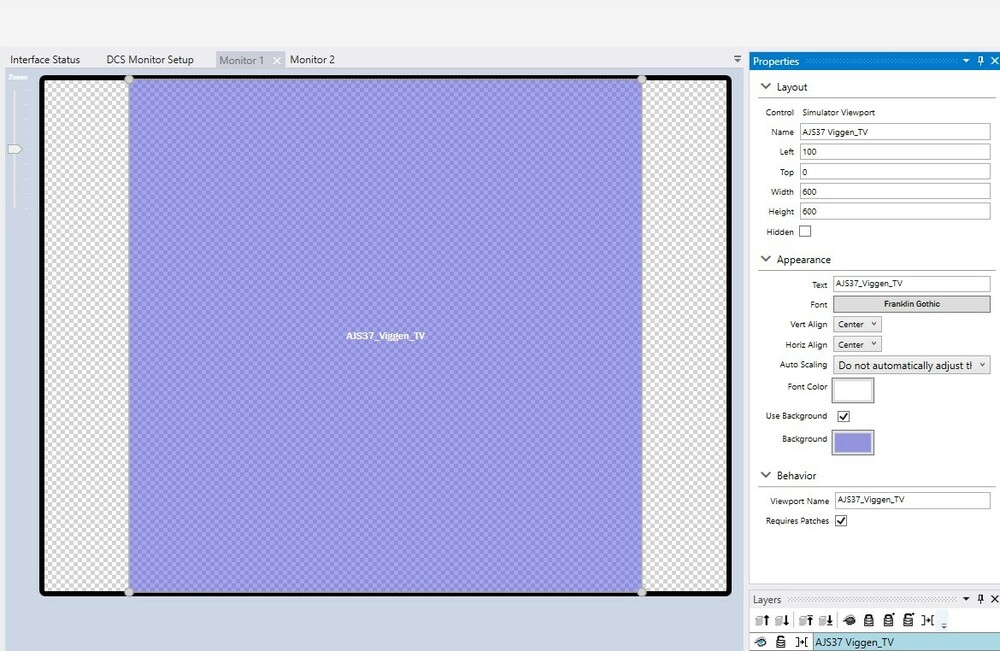Click the Top value field
This screenshot has width=1000, height=651.
[895, 172]
